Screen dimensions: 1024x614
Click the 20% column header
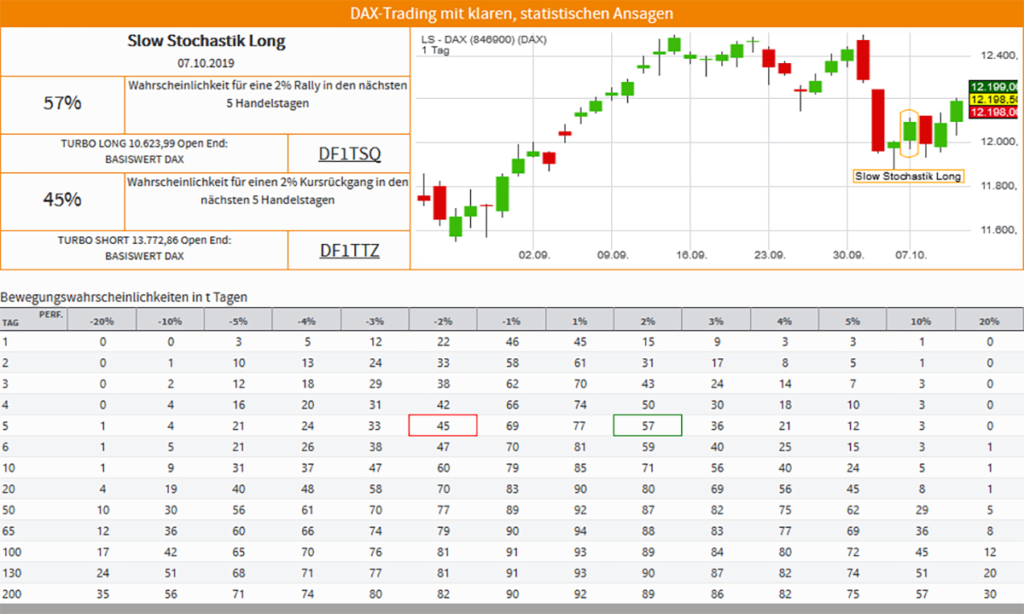pos(989,321)
